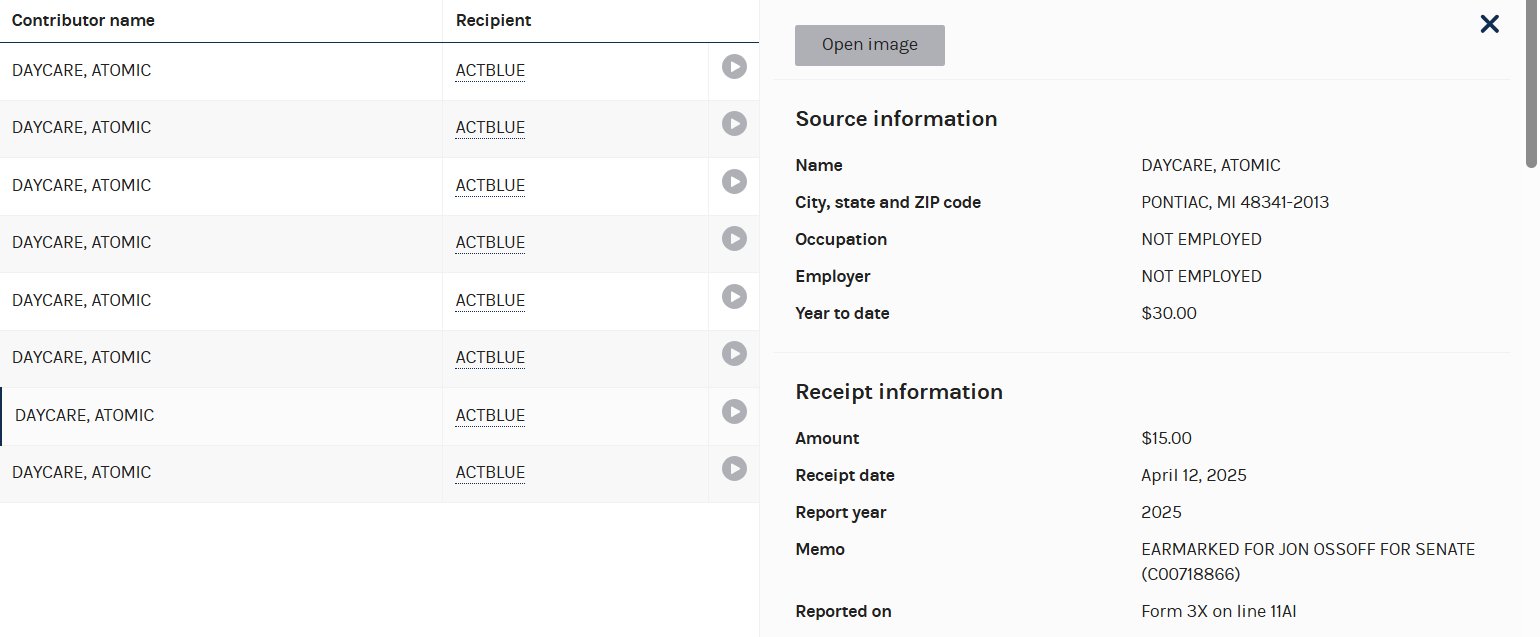
Task: Click the Contributor name column header
Action: (83, 20)
